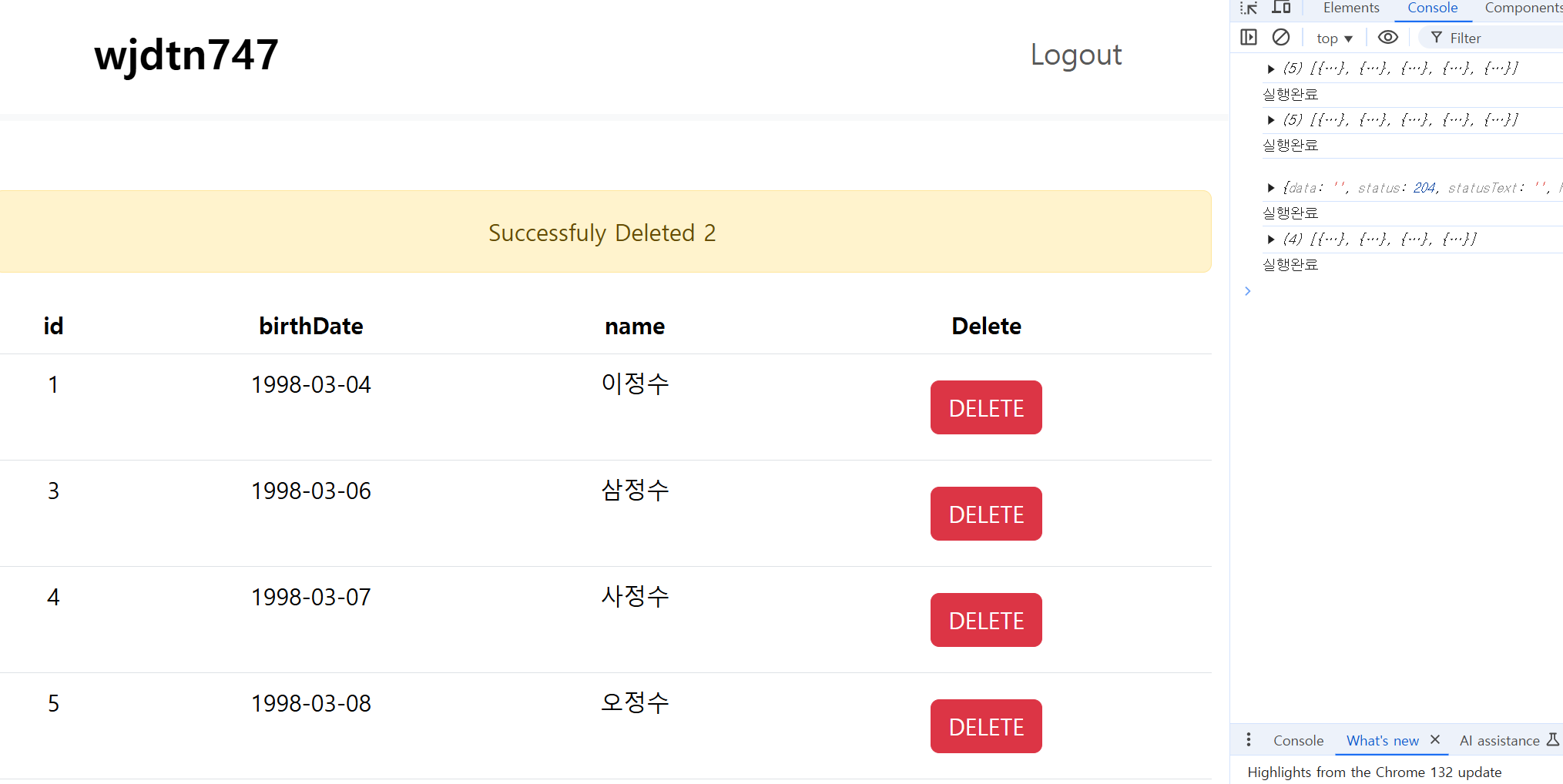Click the Logout link
1563x784 pixels.
[1075, 55]
